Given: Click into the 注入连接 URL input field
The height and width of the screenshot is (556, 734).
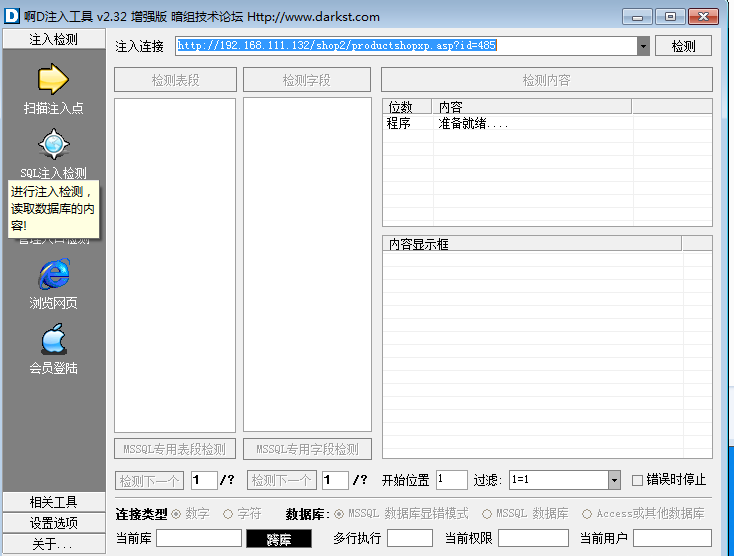Looking at the screenshot, I should point(406,46).
